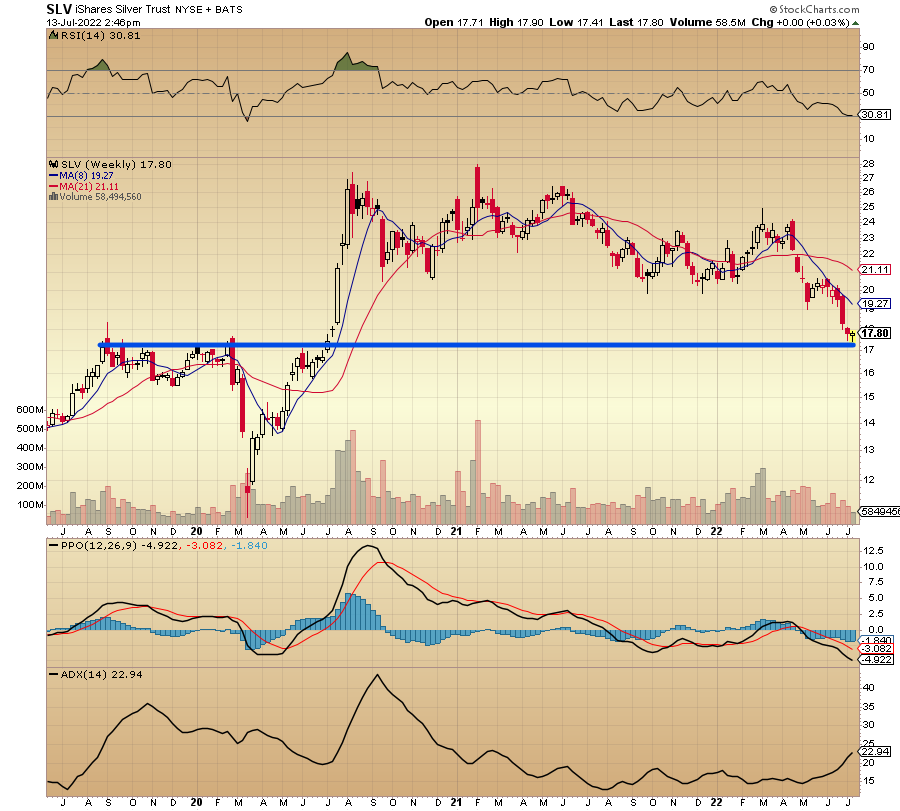Click the 12.5 level on PPO axis
This screenshot has width=900, height=811.
873,551
